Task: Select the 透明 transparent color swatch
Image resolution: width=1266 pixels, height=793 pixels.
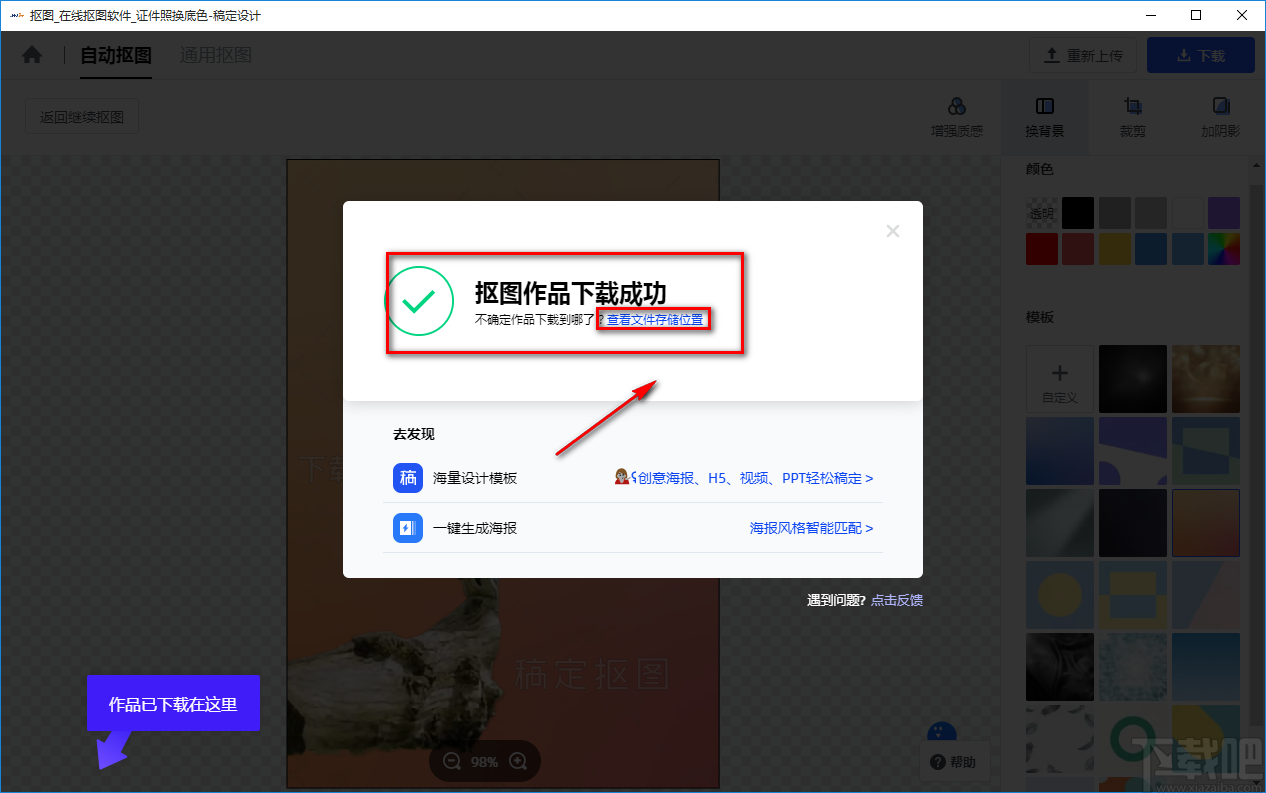Action: pyautogui.click(x=1042, y=213)
